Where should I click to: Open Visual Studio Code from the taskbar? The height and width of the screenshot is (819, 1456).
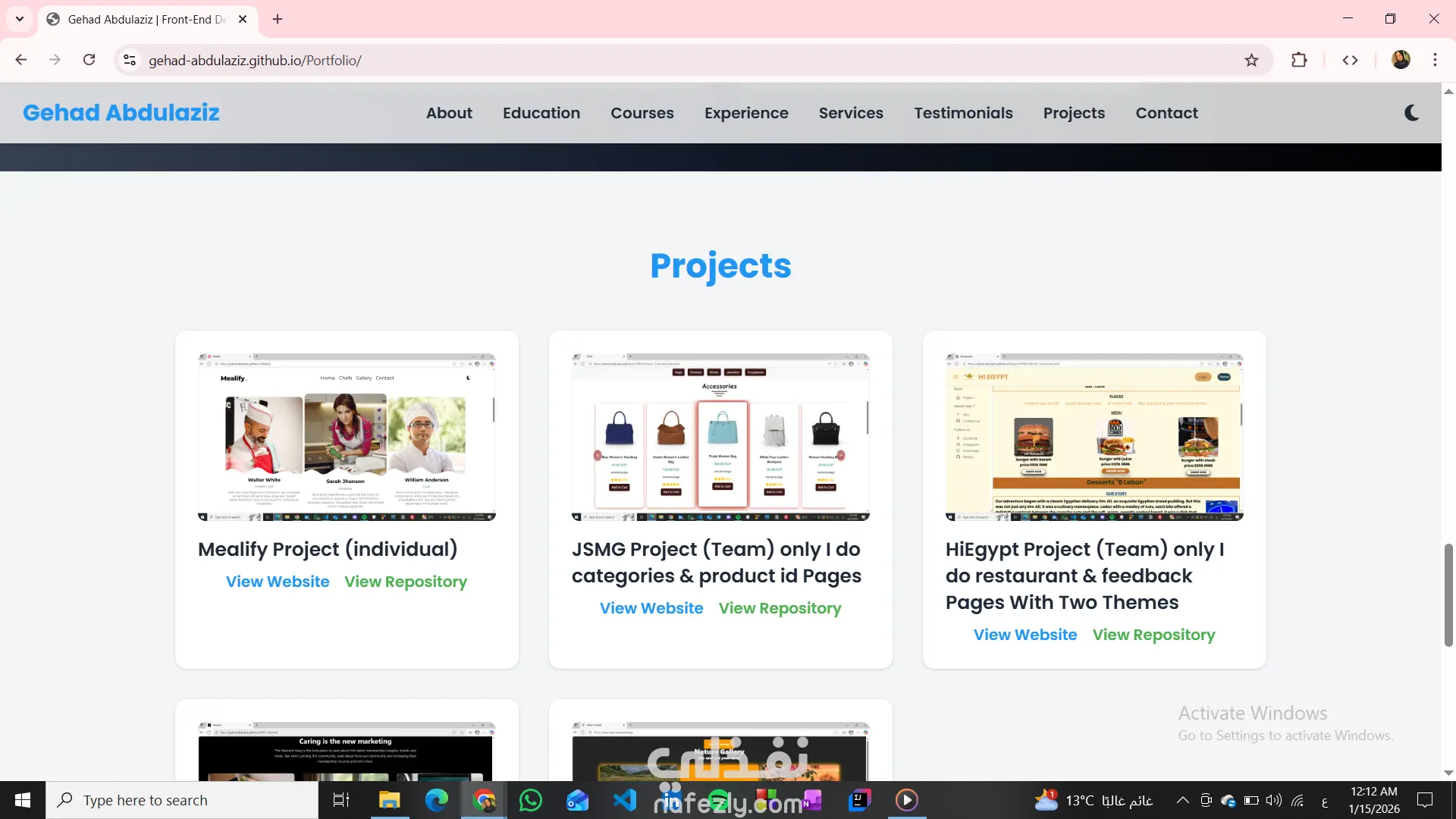(x=625, y=800)
